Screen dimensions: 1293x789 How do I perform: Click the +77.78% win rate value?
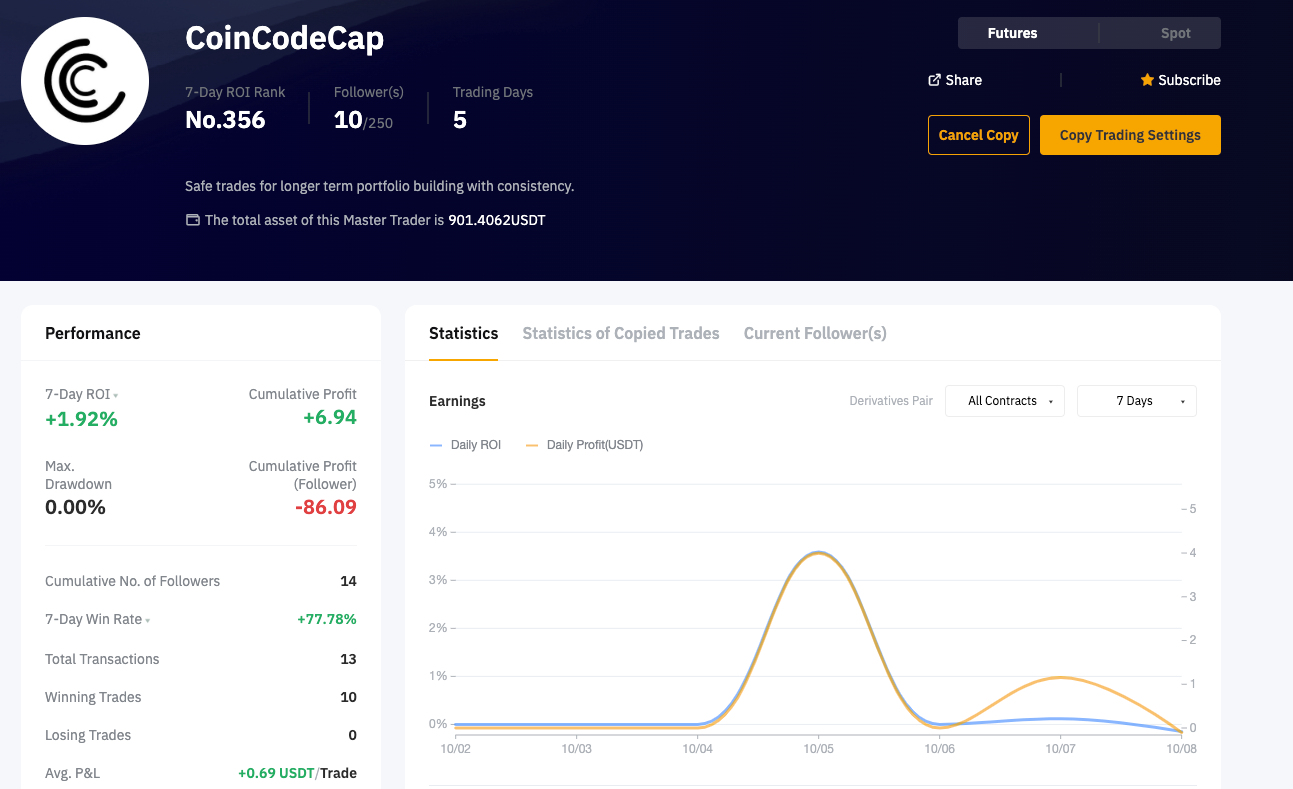327,619
